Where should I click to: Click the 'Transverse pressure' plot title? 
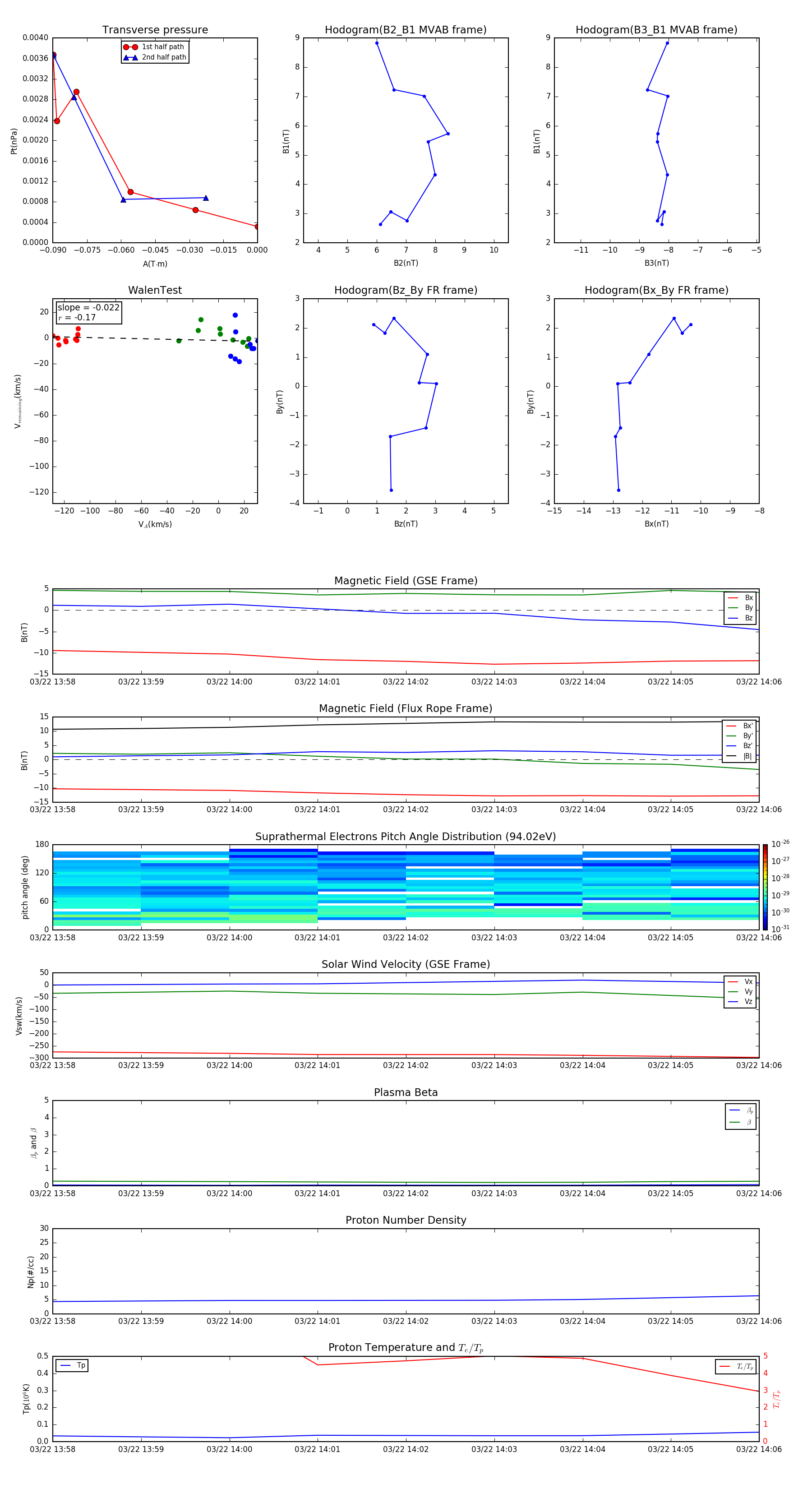point(155,30)
